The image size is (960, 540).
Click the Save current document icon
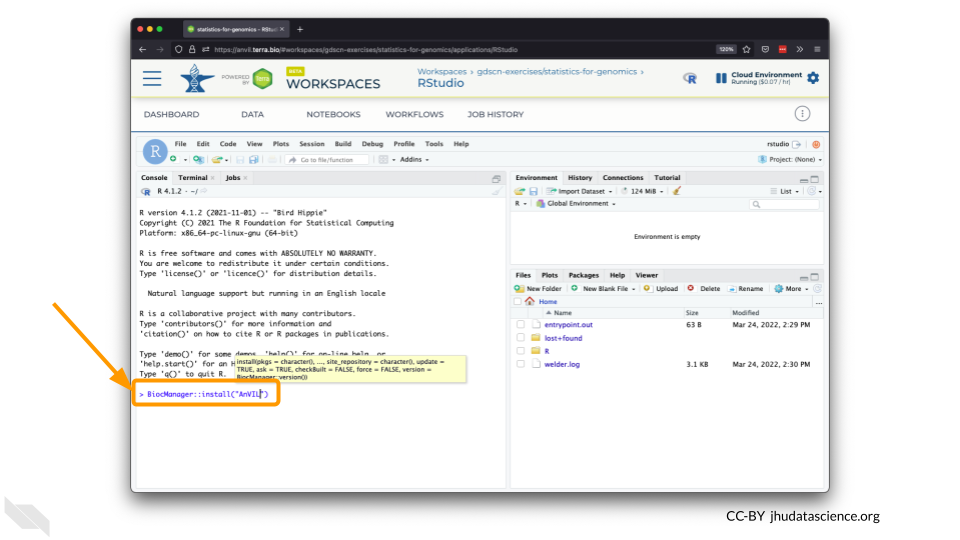tap(240, 160)
